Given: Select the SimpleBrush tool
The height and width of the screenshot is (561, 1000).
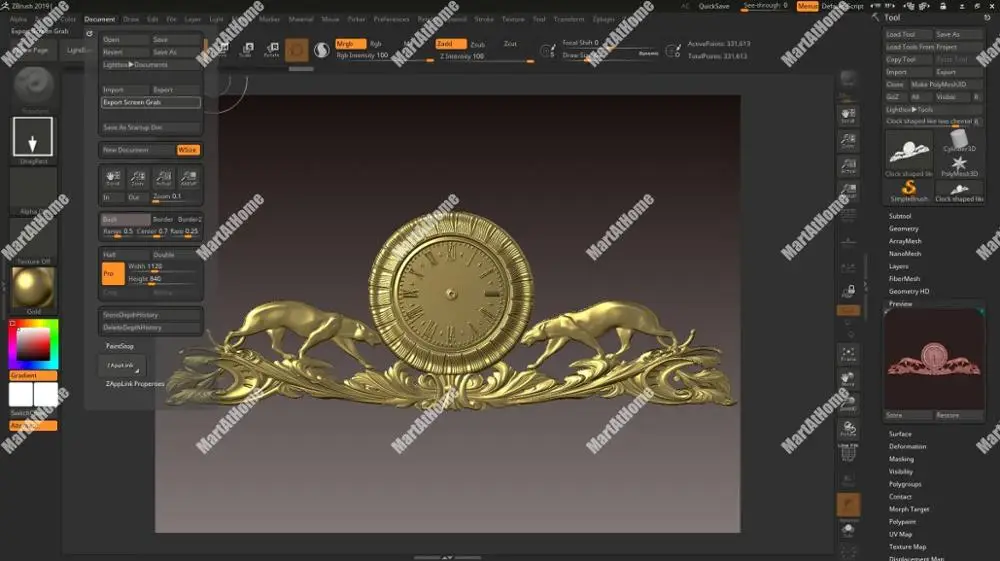Looking at the screenshot, I should (x=909, y=191).
